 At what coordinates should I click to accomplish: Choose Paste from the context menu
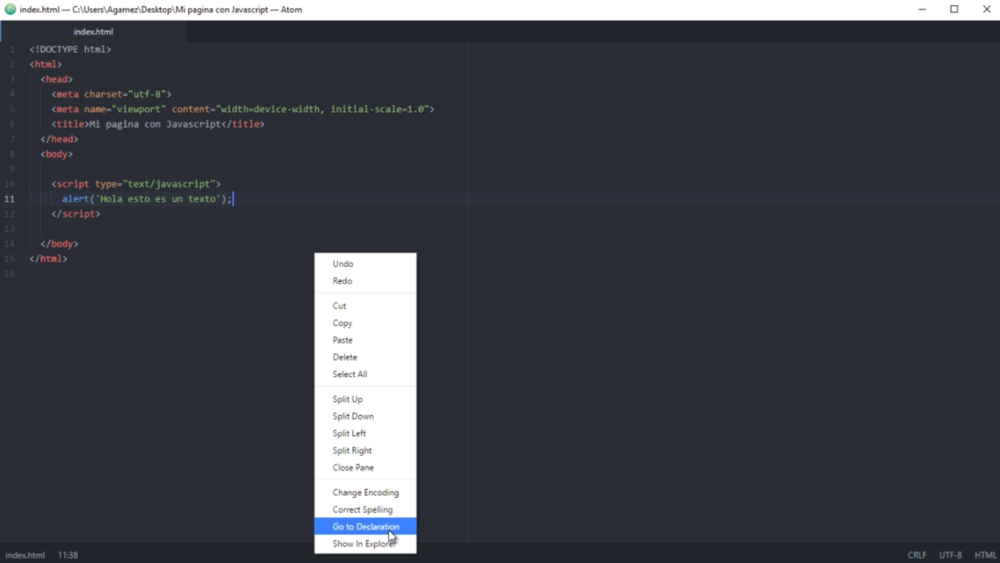pyautogui.click(x=365, y=340)
